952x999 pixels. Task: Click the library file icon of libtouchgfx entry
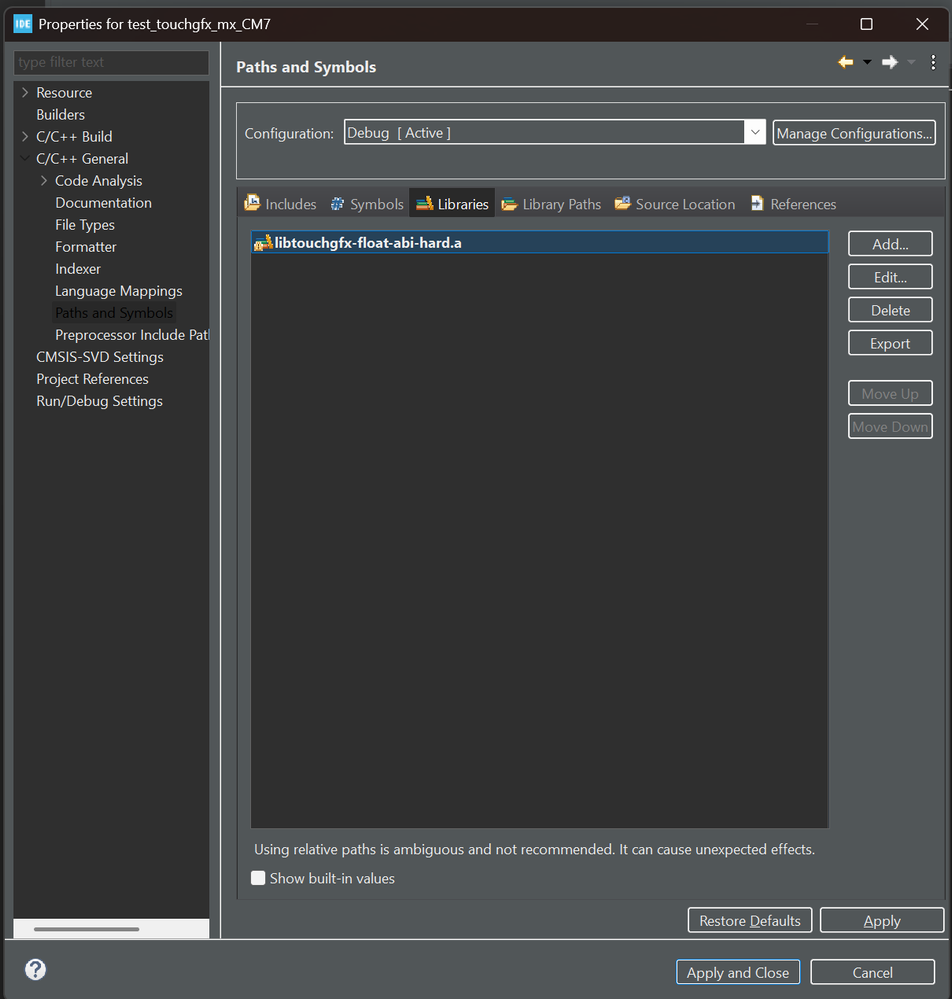pos(263,243)
